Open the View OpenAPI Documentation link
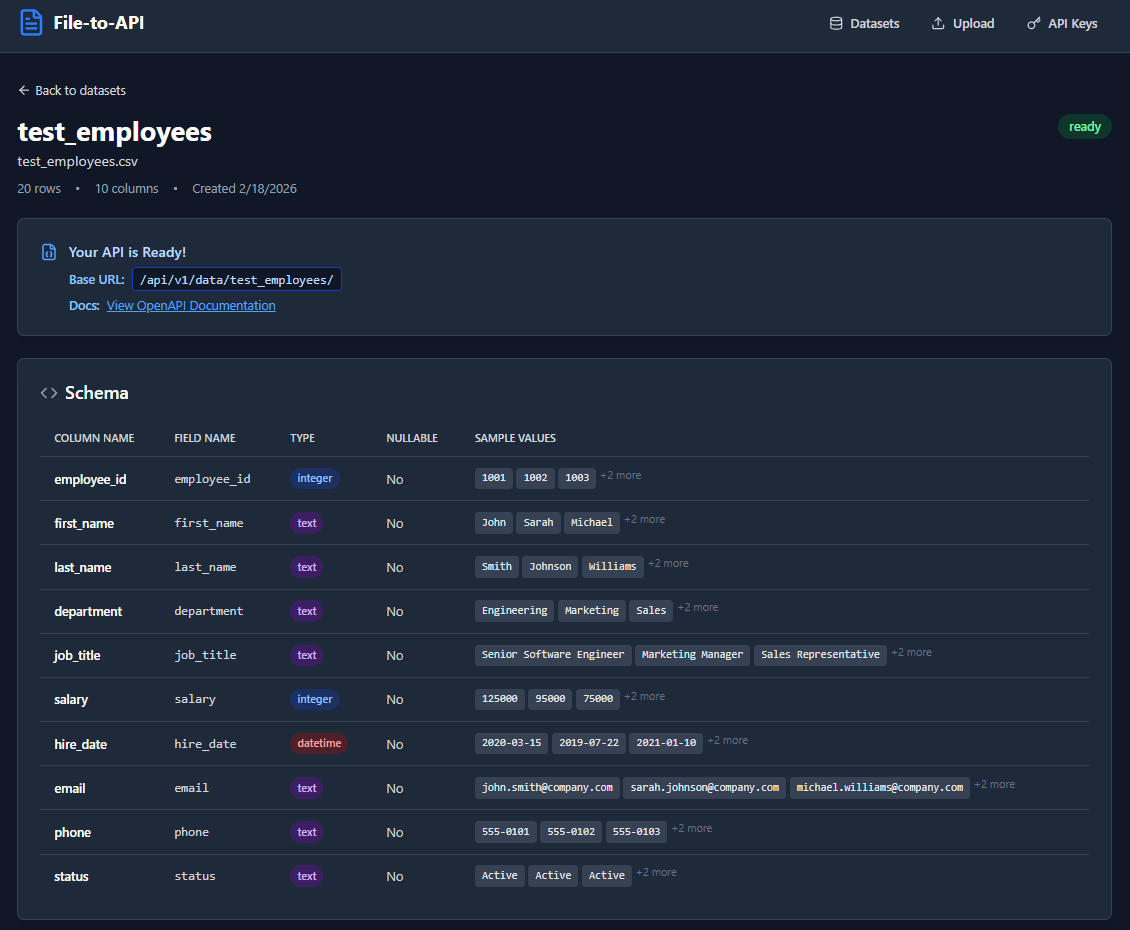The height and width of the screenshot is (930, 1130). [191, 305]
